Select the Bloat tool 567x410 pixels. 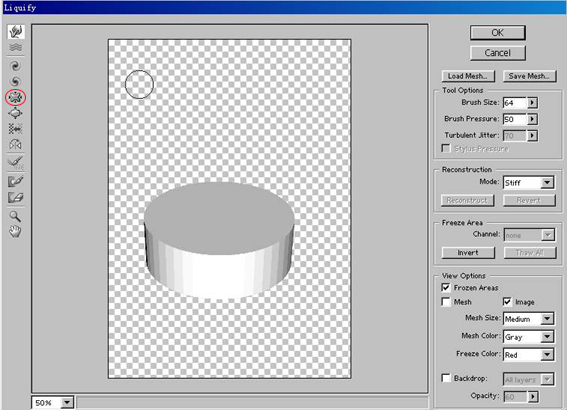pyautogui.click(x=15, y=113)
